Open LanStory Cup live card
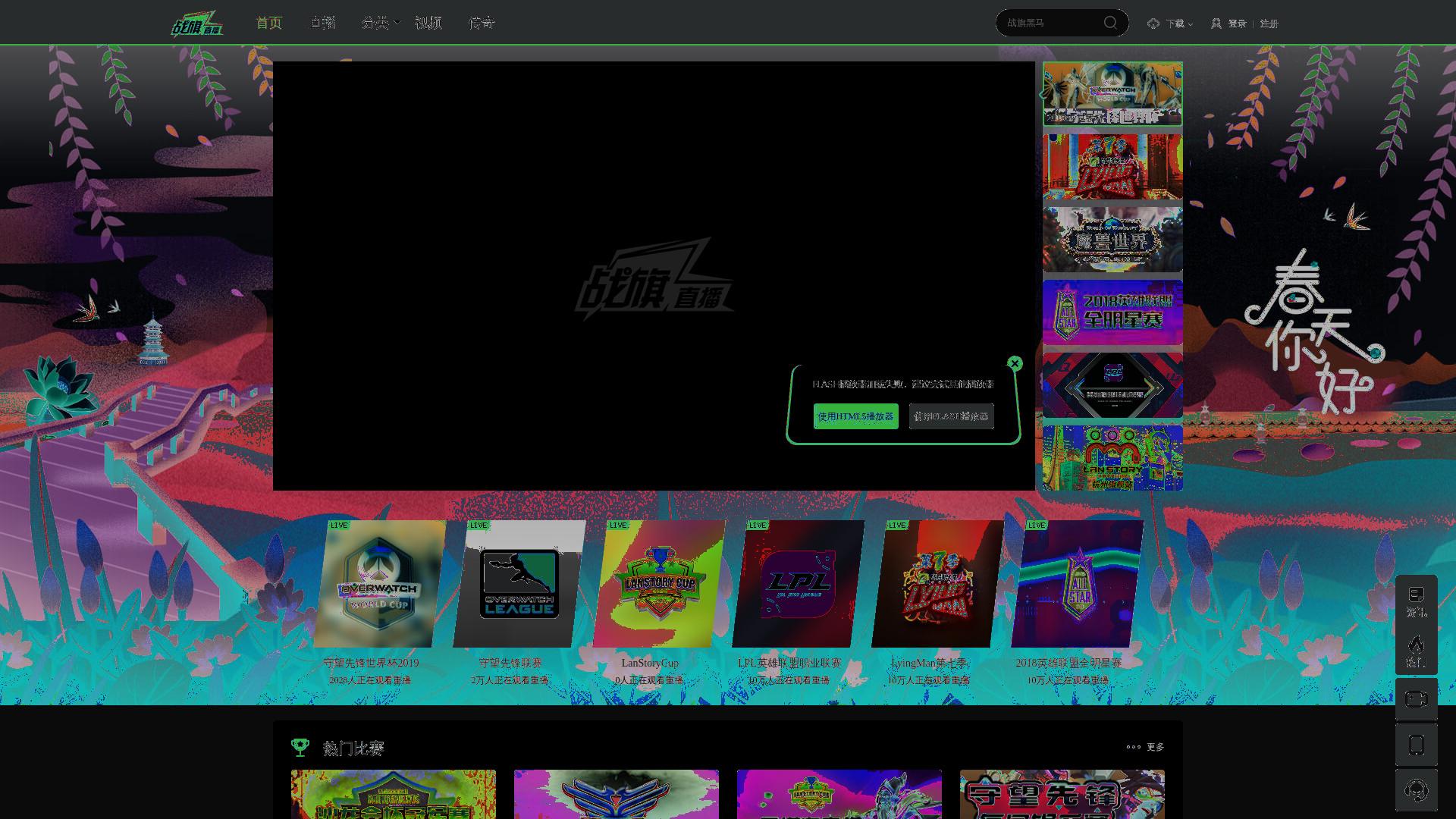The height and width of the screenshot is (819, 1456). point(659,584)
